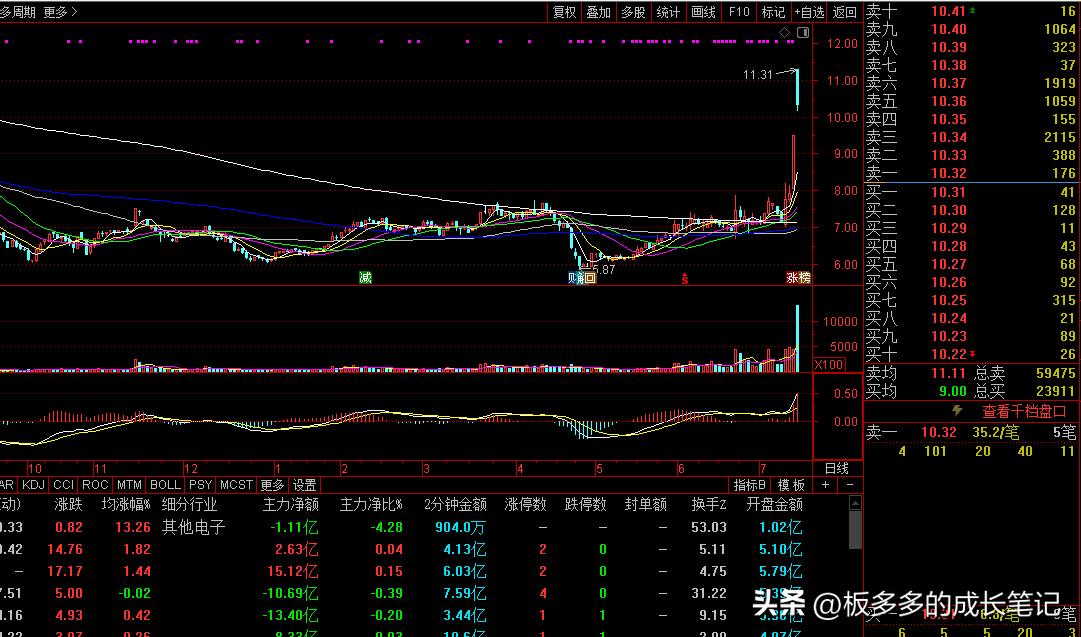1081x637 pixels.
Task: Click the 返回 back button on the toolbar
Action: click(843, 12)
